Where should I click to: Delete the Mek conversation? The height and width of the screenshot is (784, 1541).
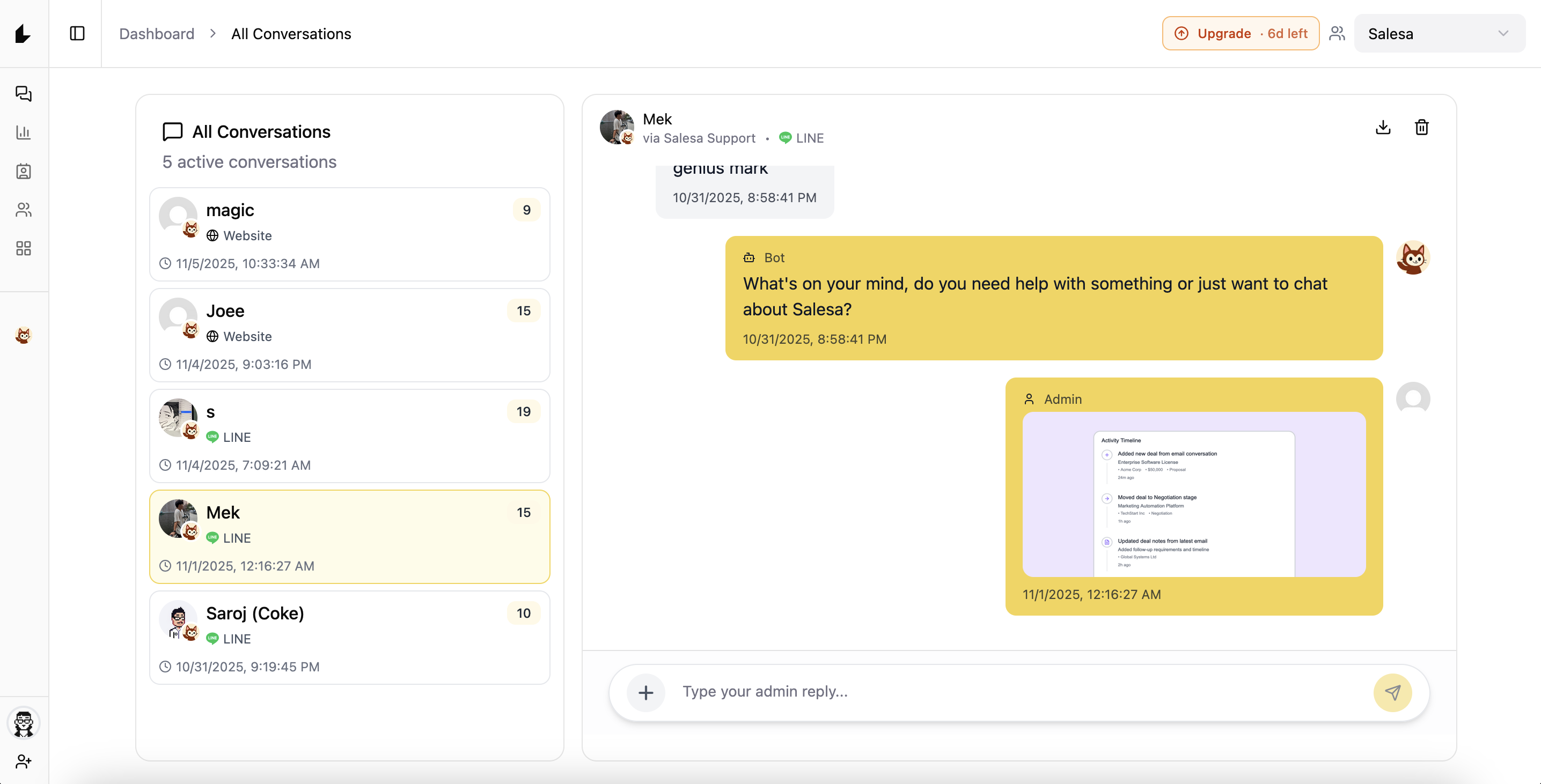pos(1422,127)
